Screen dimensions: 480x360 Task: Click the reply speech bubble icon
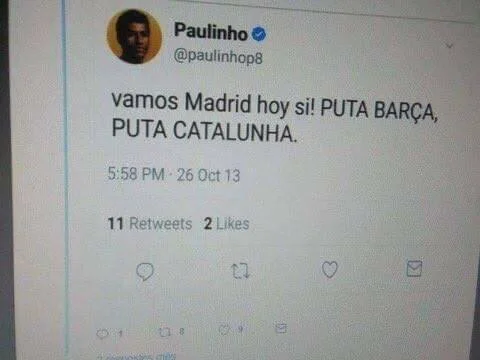click(145, 271)
